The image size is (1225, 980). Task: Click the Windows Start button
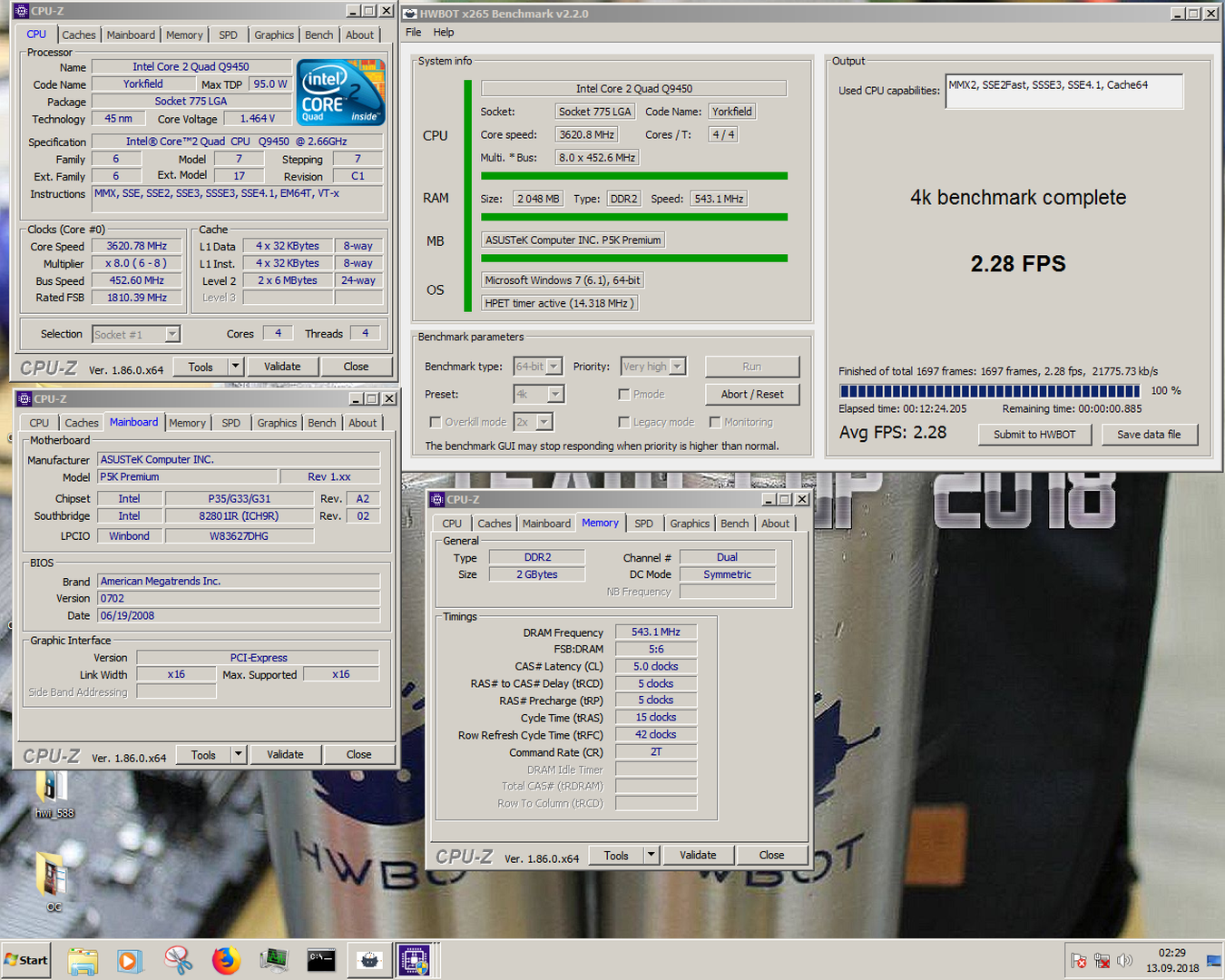tap(26, 960)
